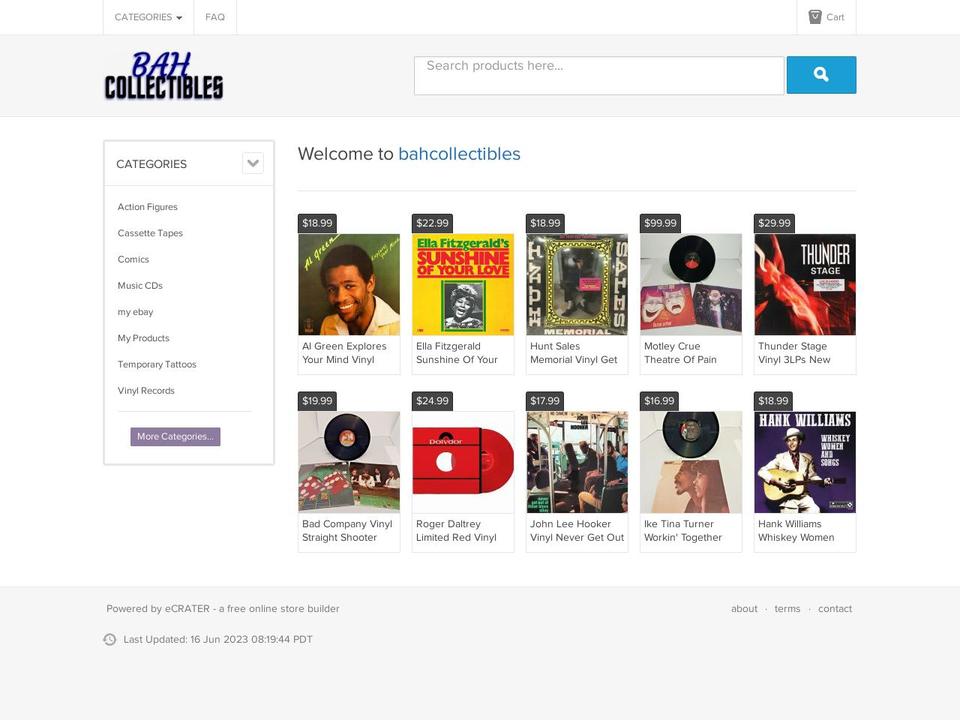Open Cassette Tapes category
This screenshot has height=720, width=960.
click(150, 233)
